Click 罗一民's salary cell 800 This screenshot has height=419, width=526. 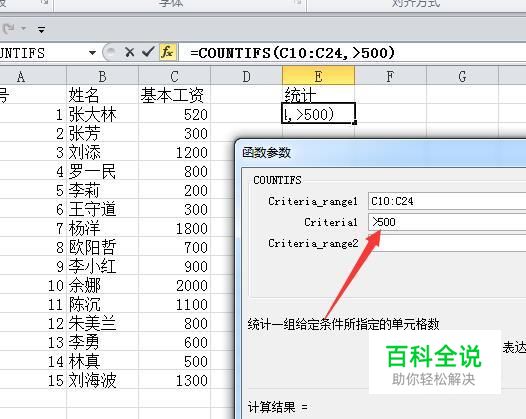(174, 171)
